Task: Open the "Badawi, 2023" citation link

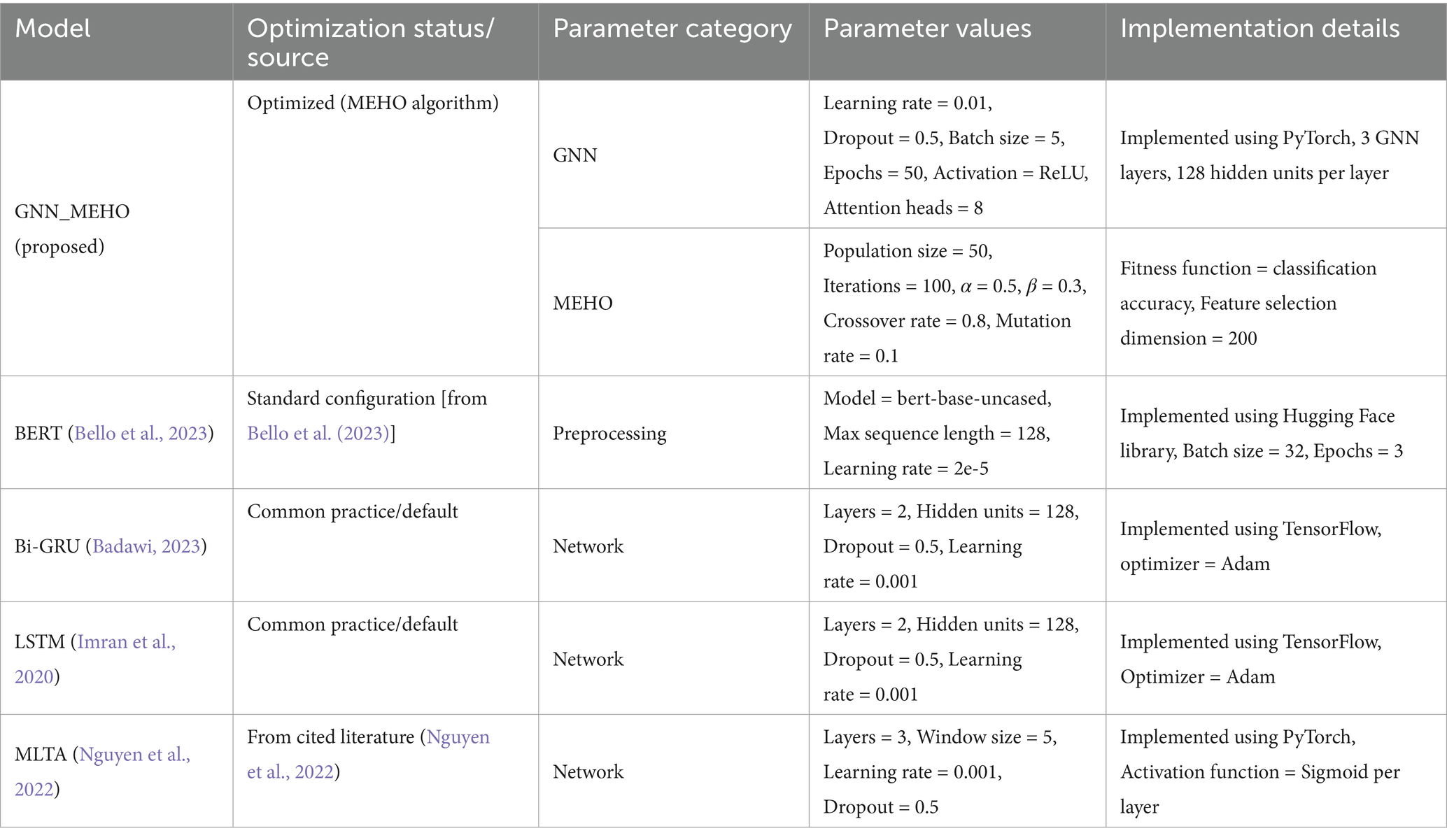Action: pos(146,546)
